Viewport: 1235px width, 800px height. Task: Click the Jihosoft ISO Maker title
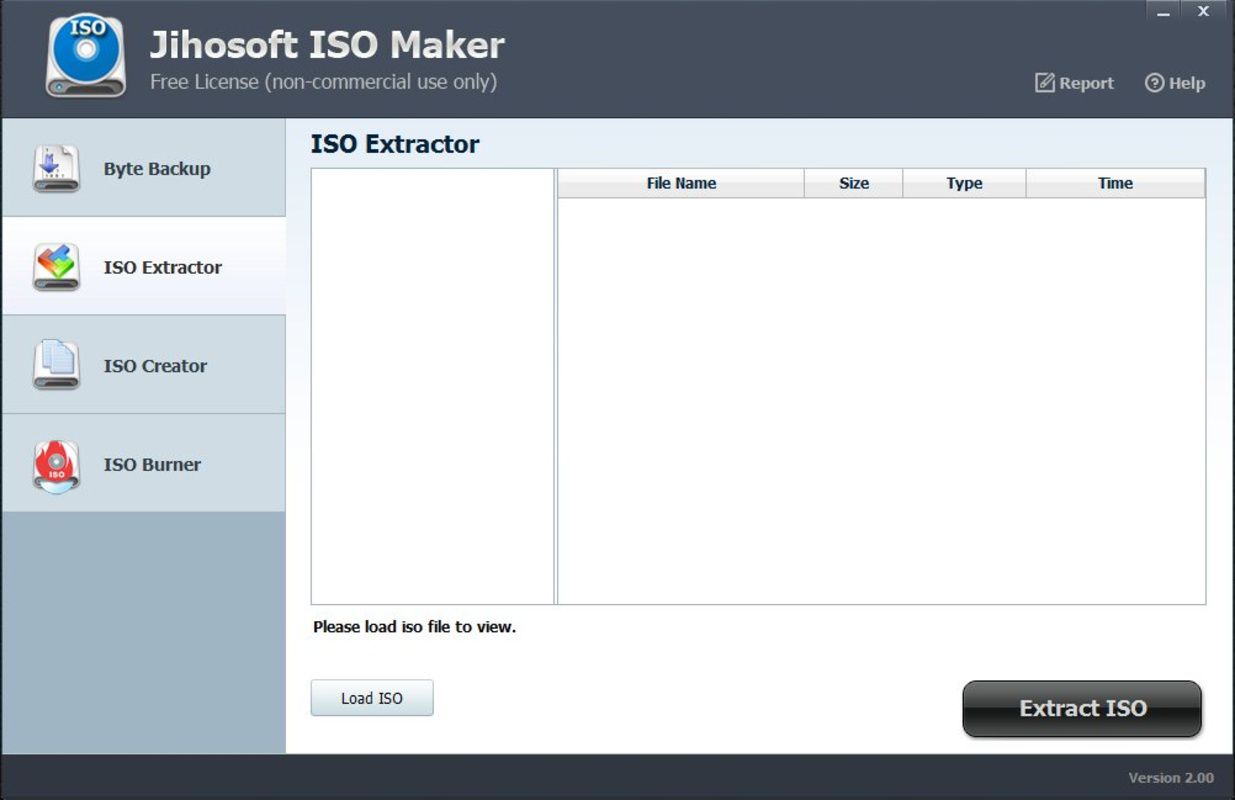[x=327, y=45]
